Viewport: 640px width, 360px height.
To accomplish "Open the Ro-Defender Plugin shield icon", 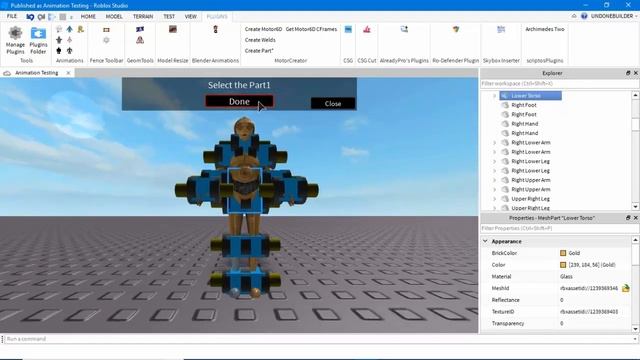I will [x=456, y=29].
